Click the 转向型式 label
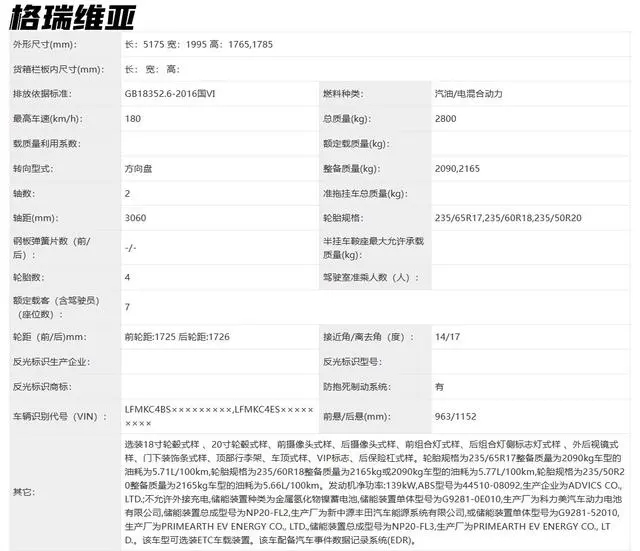Image resolution: width=640 pixels, height=551 pixels. pyautogui.click(x=33, y=169)
